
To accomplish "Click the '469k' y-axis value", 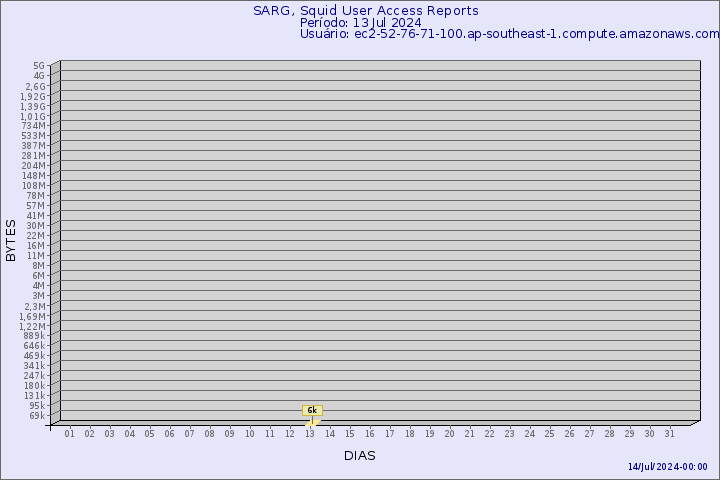I will [x=34, y=356].
